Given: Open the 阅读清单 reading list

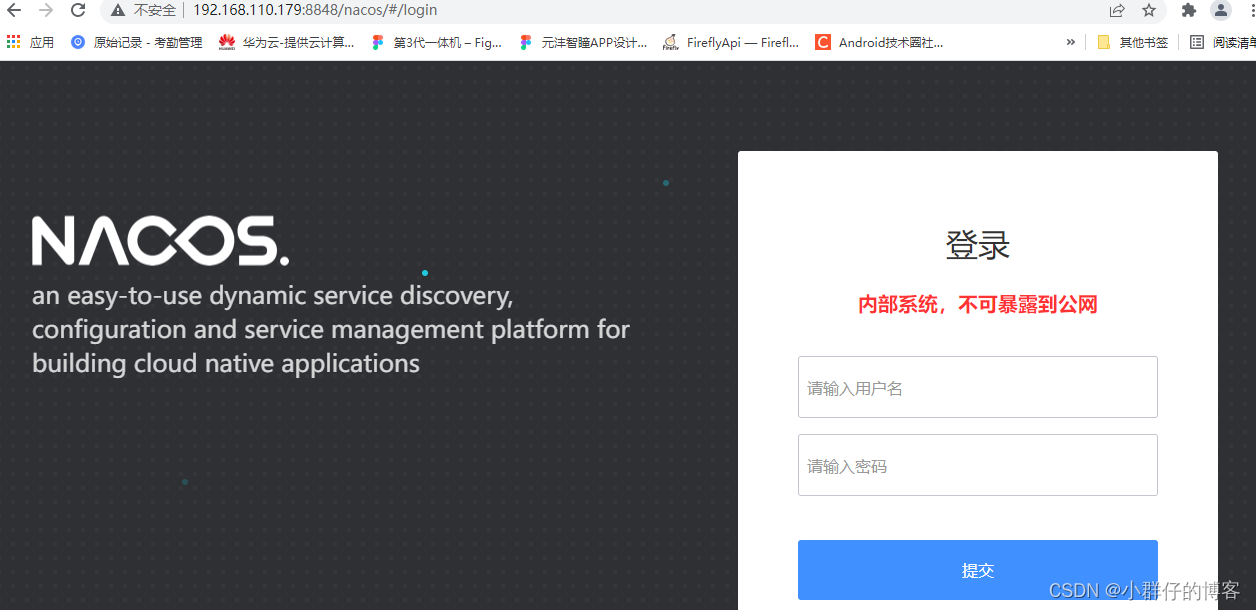Looking at the screenshot, I should (x=1222, y=42).
